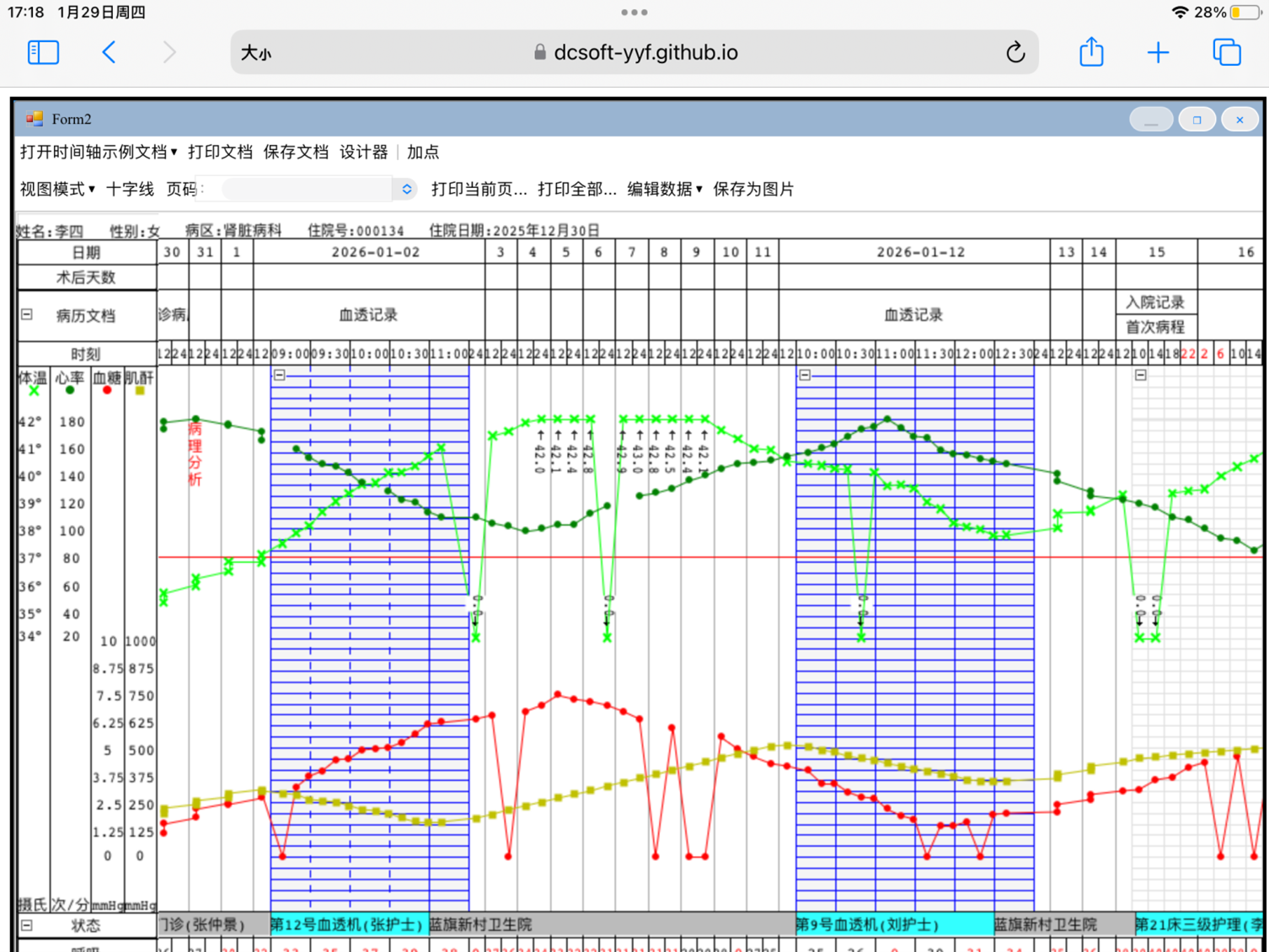Show the Safari tab overview
Image resolution: width=1269 pixels, height=952 pixels.
tap(1227, 52)
